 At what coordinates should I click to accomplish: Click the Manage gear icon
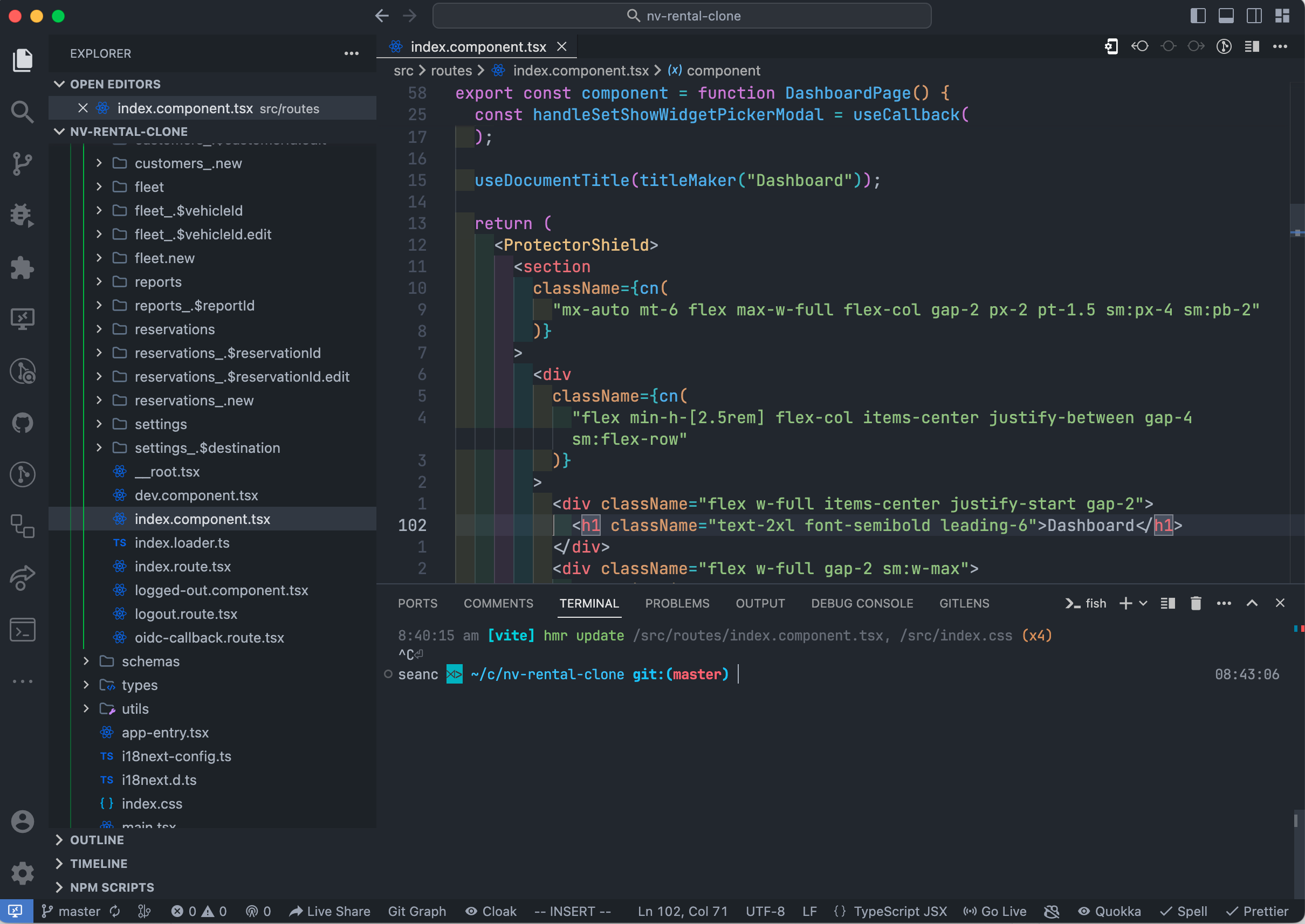[22, 873]
